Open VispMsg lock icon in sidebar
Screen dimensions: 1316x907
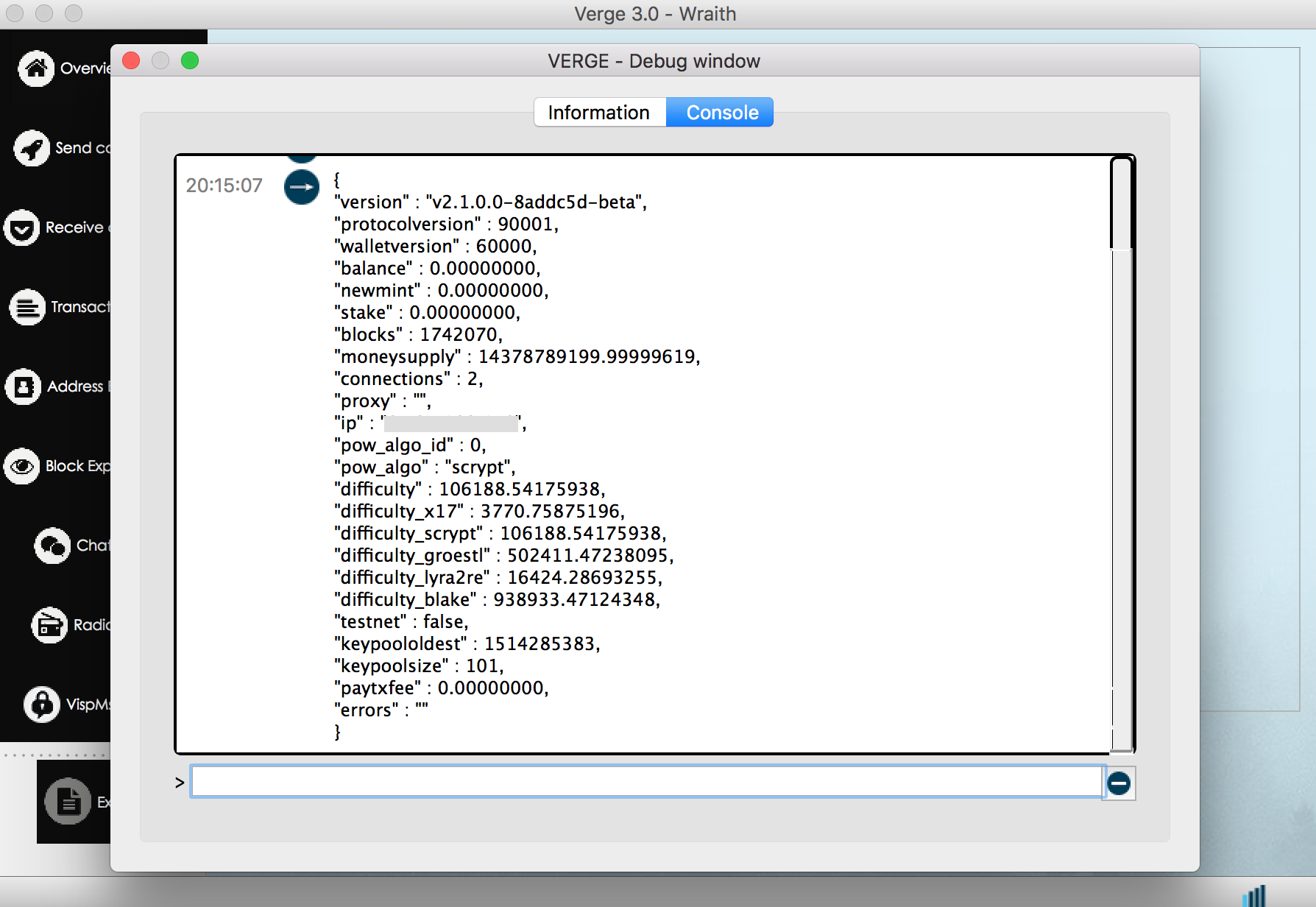42,705
